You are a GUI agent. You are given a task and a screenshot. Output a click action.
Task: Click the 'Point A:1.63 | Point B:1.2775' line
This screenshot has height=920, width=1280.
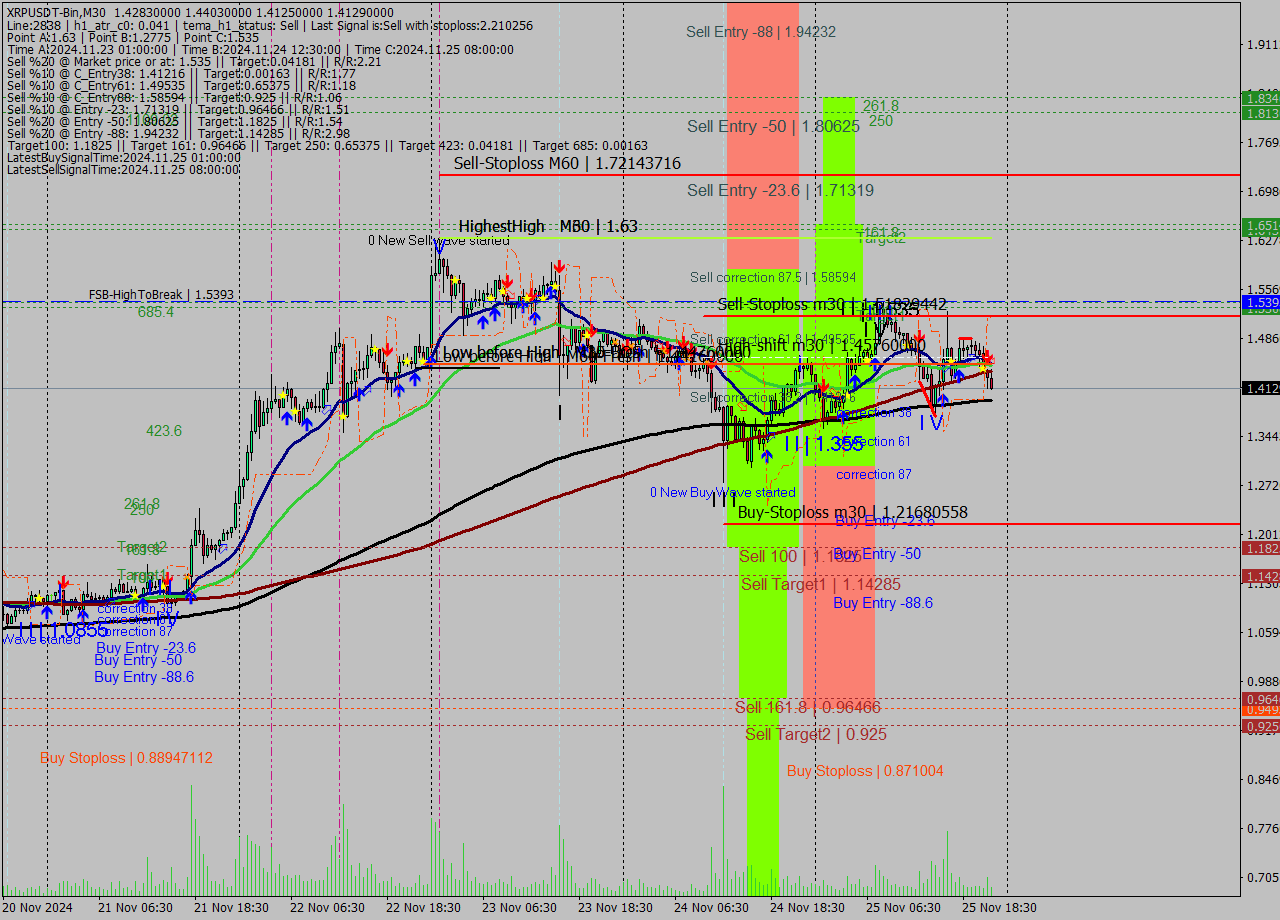[x=133, y=37]
